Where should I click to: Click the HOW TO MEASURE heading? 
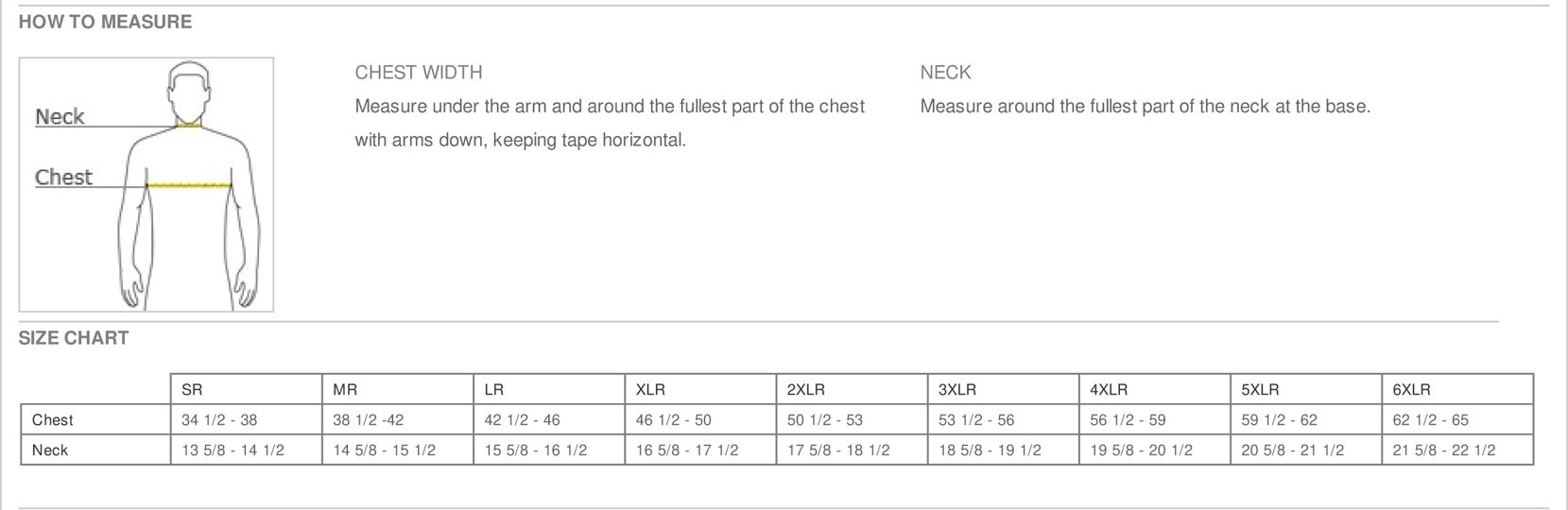pos(105,22)
